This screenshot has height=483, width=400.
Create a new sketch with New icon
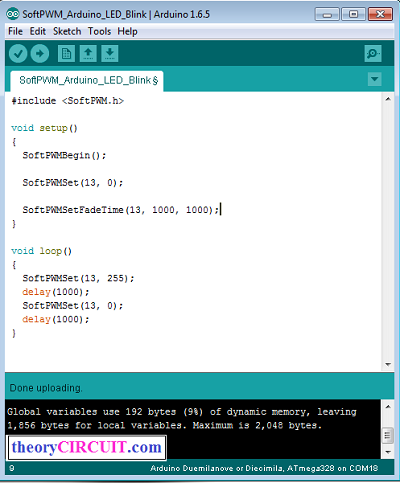tap(66, 53)
